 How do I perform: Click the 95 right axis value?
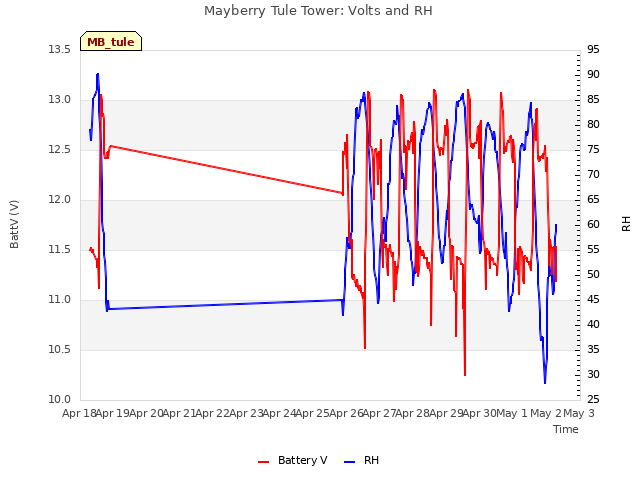[x=593, y=50]
